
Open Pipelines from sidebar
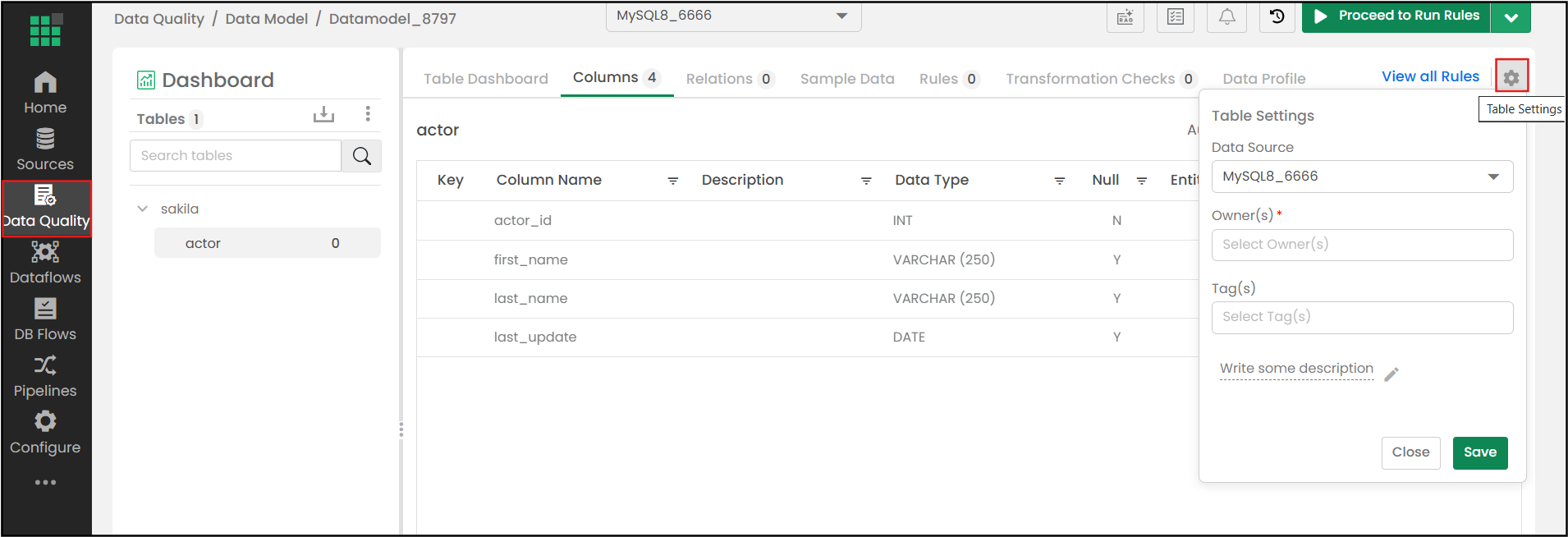tap(45, 376)
